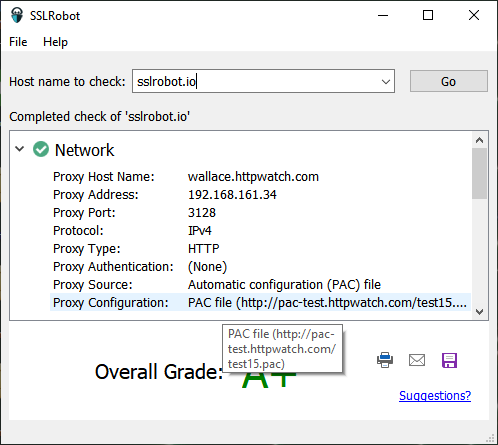Image resolution: width=498 pixels, height=445 pixels.
Task: Click the wallace.httpwatch.com value
Action: click(x=253, y=177)
